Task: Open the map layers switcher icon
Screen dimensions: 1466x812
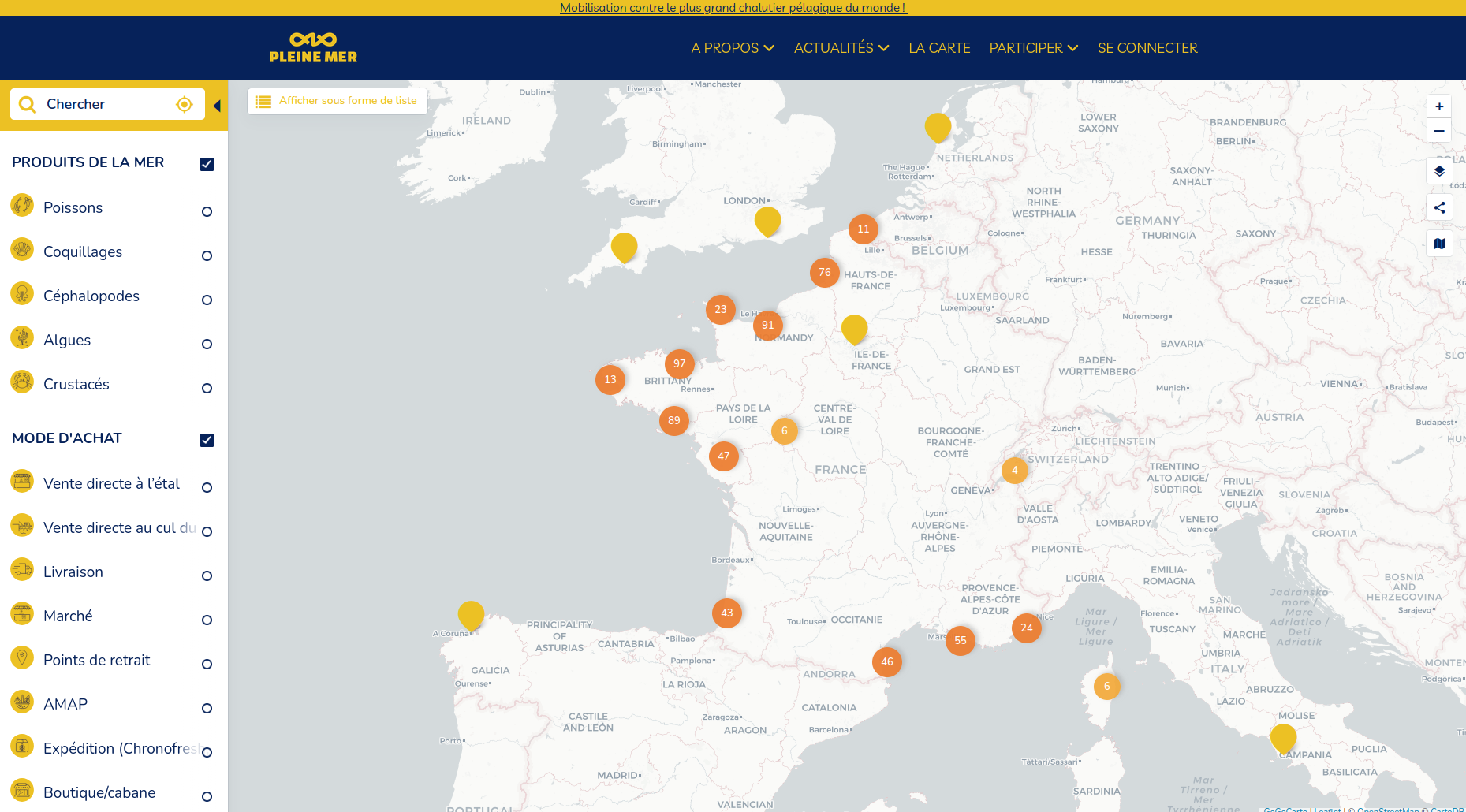Action: coord(1439,171)
